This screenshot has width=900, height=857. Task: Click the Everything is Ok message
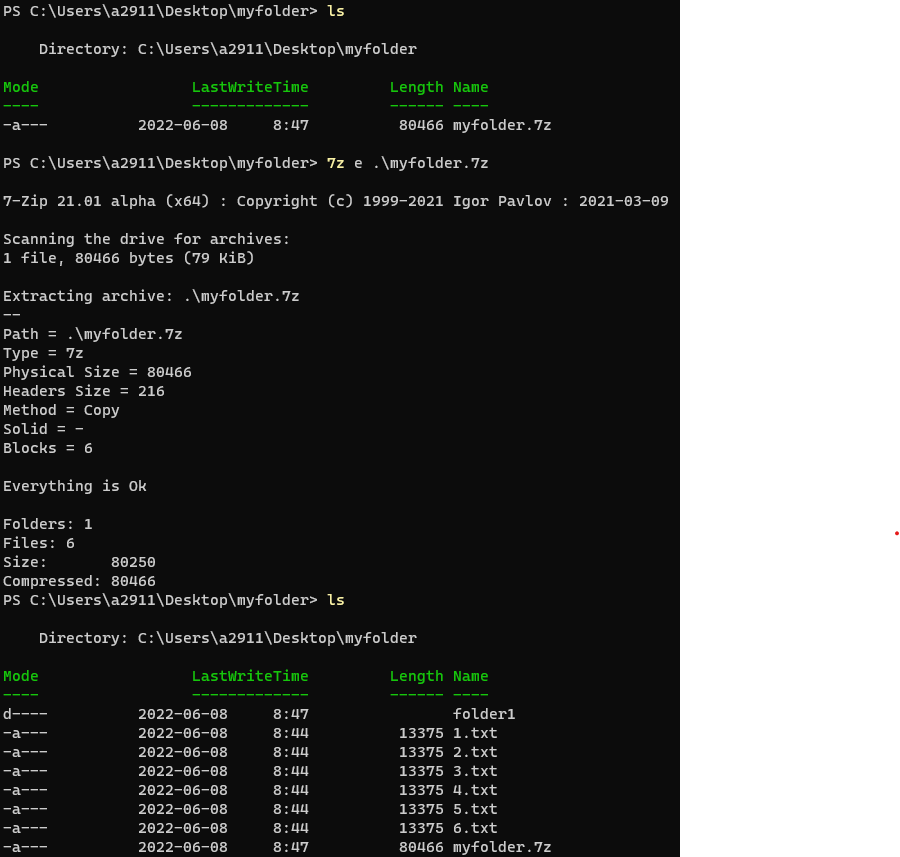click(x=75, y=485)
